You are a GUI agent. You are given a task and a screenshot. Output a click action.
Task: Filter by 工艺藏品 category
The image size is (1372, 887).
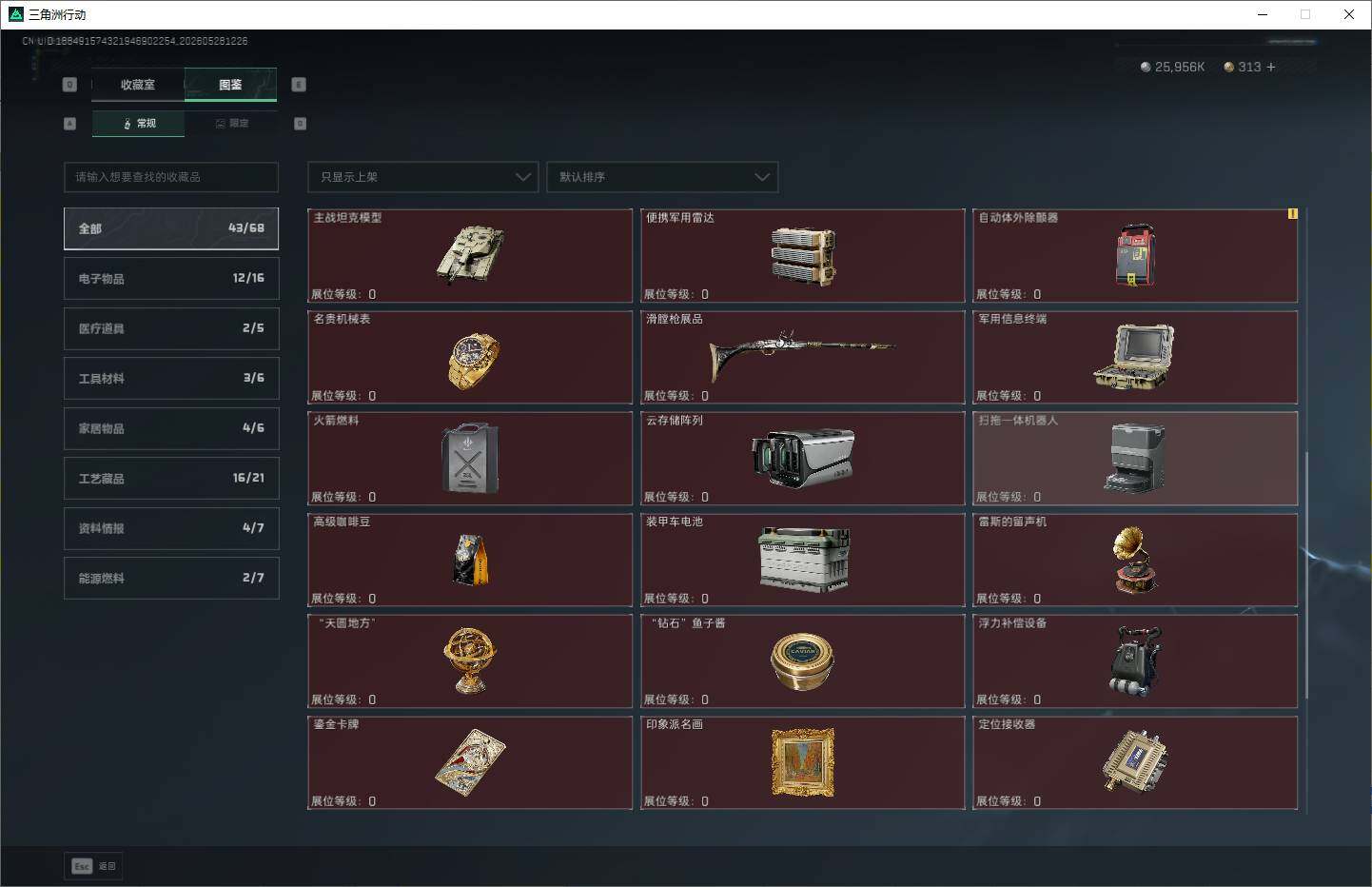171,479
